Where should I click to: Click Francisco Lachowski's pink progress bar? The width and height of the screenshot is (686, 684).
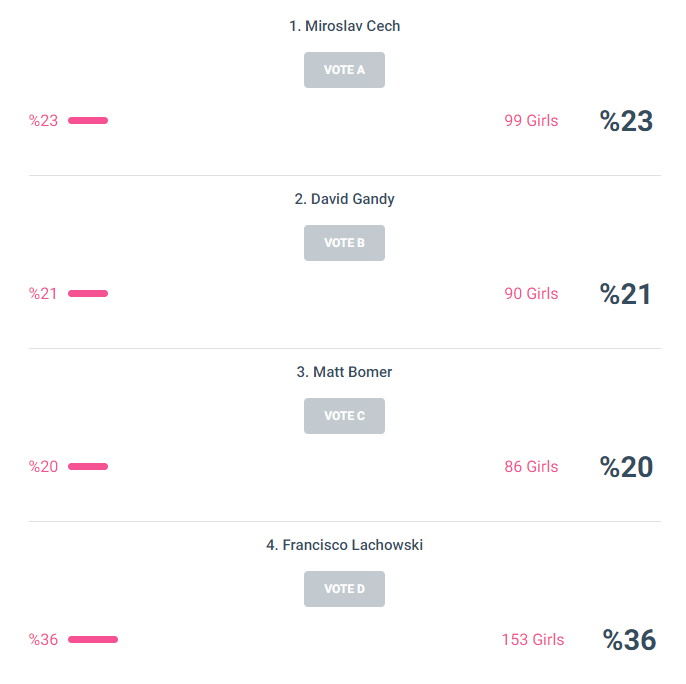(x=93, y=640)
